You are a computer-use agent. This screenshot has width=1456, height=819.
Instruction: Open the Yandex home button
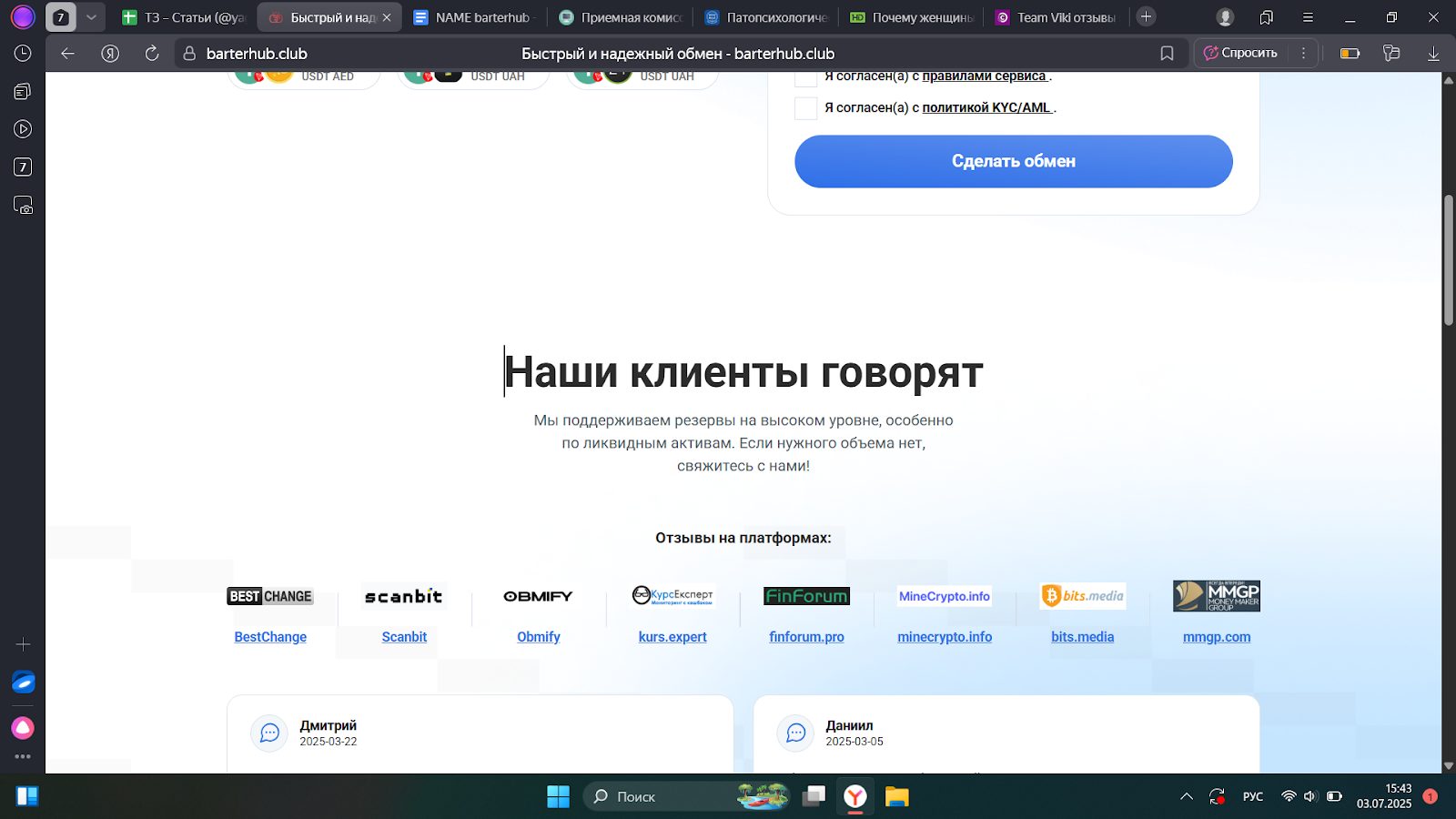pos(110,54)
